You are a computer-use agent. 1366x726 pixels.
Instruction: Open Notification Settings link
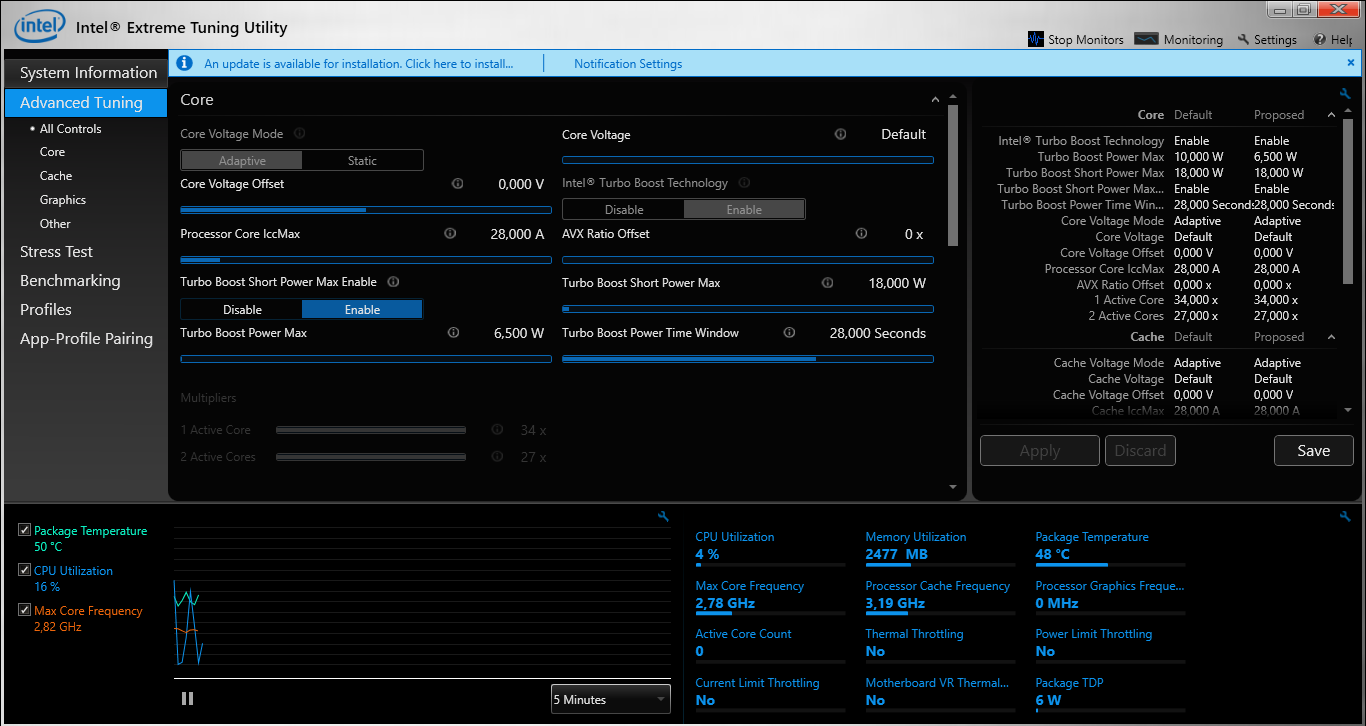pyautogui.click(x=628, y=64)
